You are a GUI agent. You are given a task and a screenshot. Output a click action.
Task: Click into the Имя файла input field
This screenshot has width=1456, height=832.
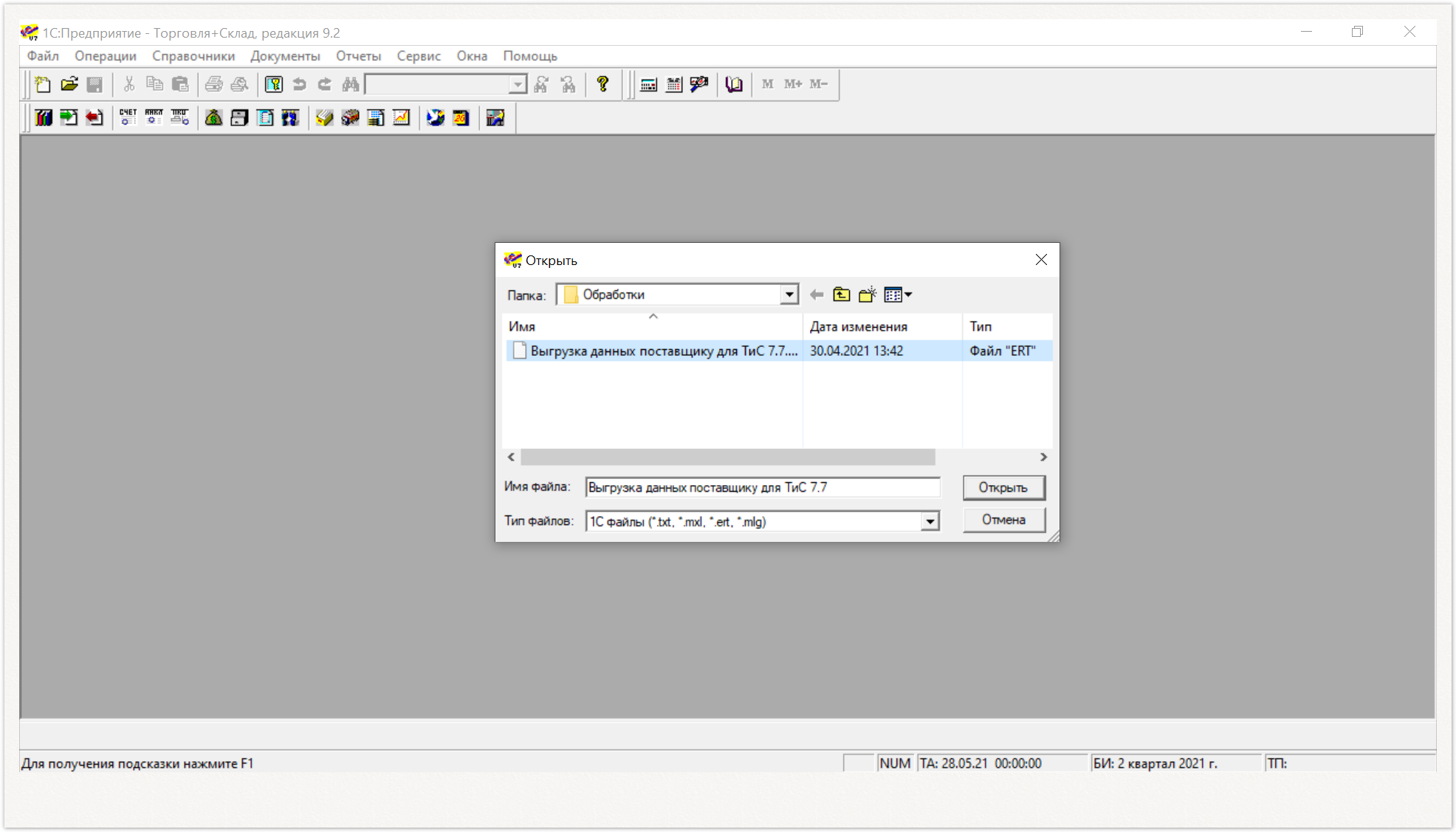[x=763, y=487]
